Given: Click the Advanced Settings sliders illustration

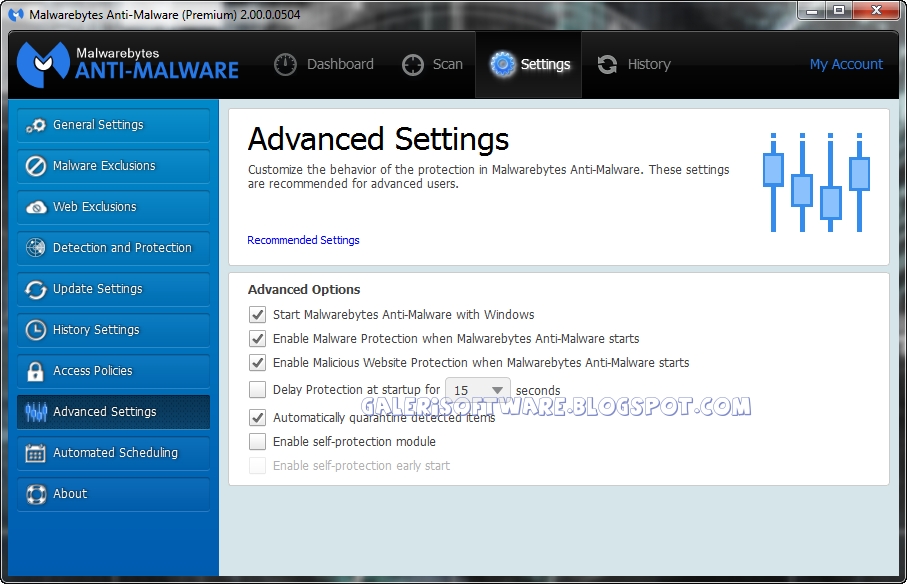Looking at the screenshot, I should [x=816, y=182].
